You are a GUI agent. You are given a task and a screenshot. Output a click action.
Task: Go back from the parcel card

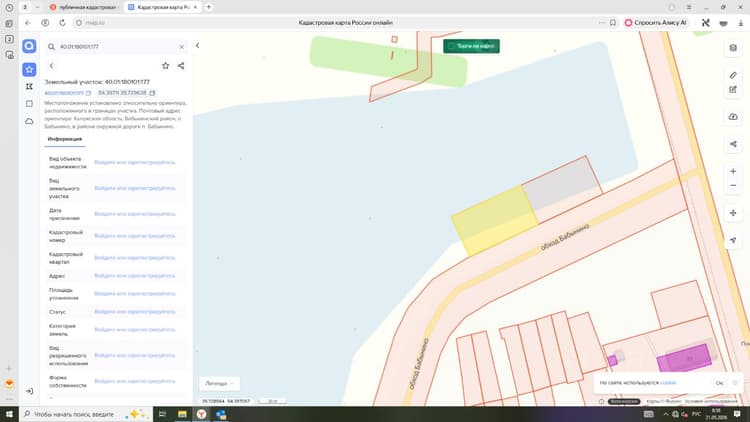point(52,66)
